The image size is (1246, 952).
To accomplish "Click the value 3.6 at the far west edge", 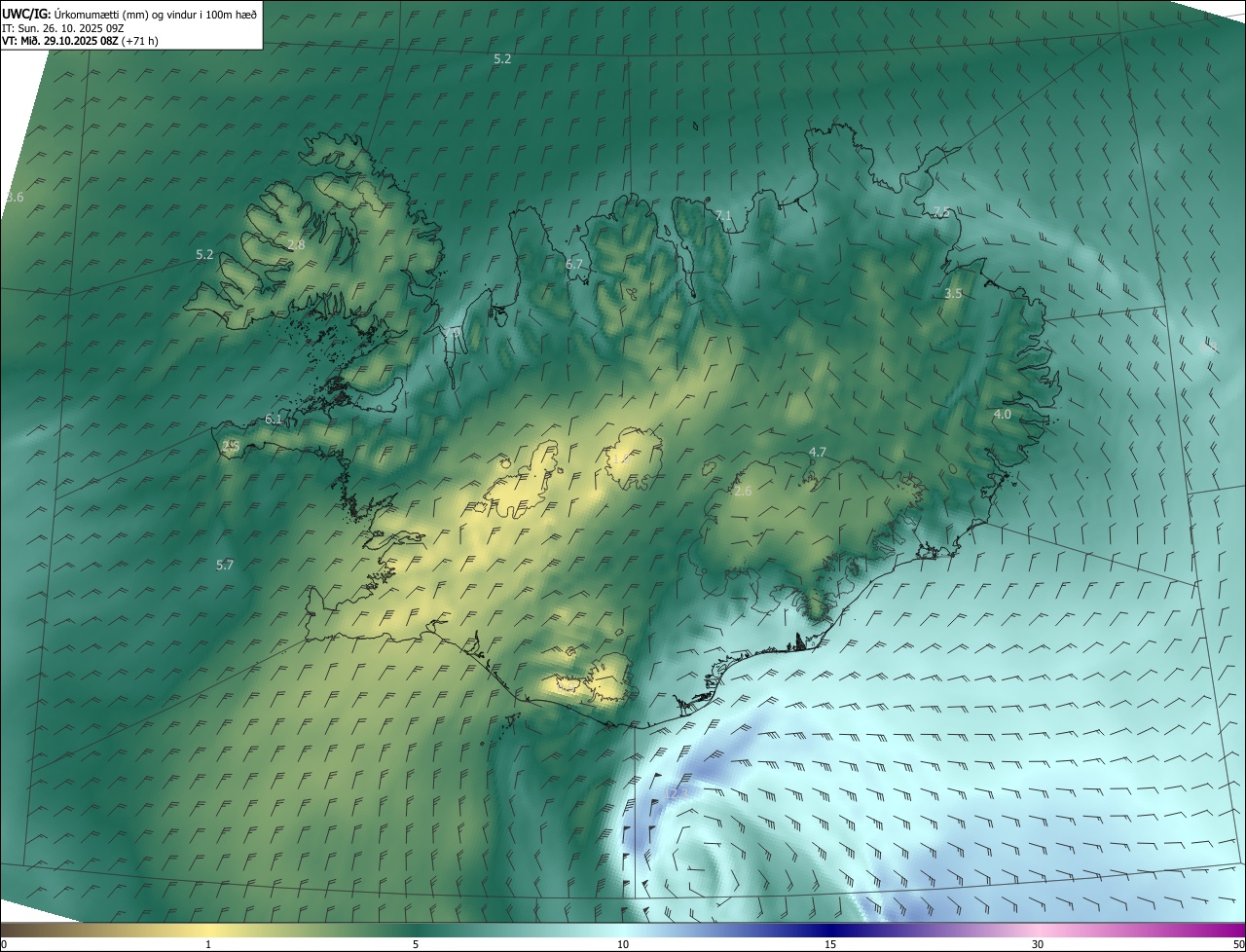I will pos(15,198).
